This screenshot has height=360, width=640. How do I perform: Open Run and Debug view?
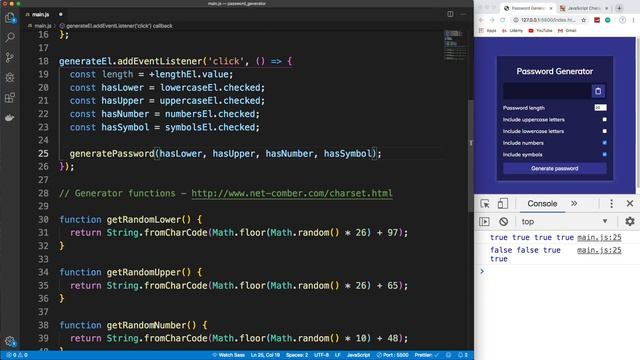tap(10, 78)
